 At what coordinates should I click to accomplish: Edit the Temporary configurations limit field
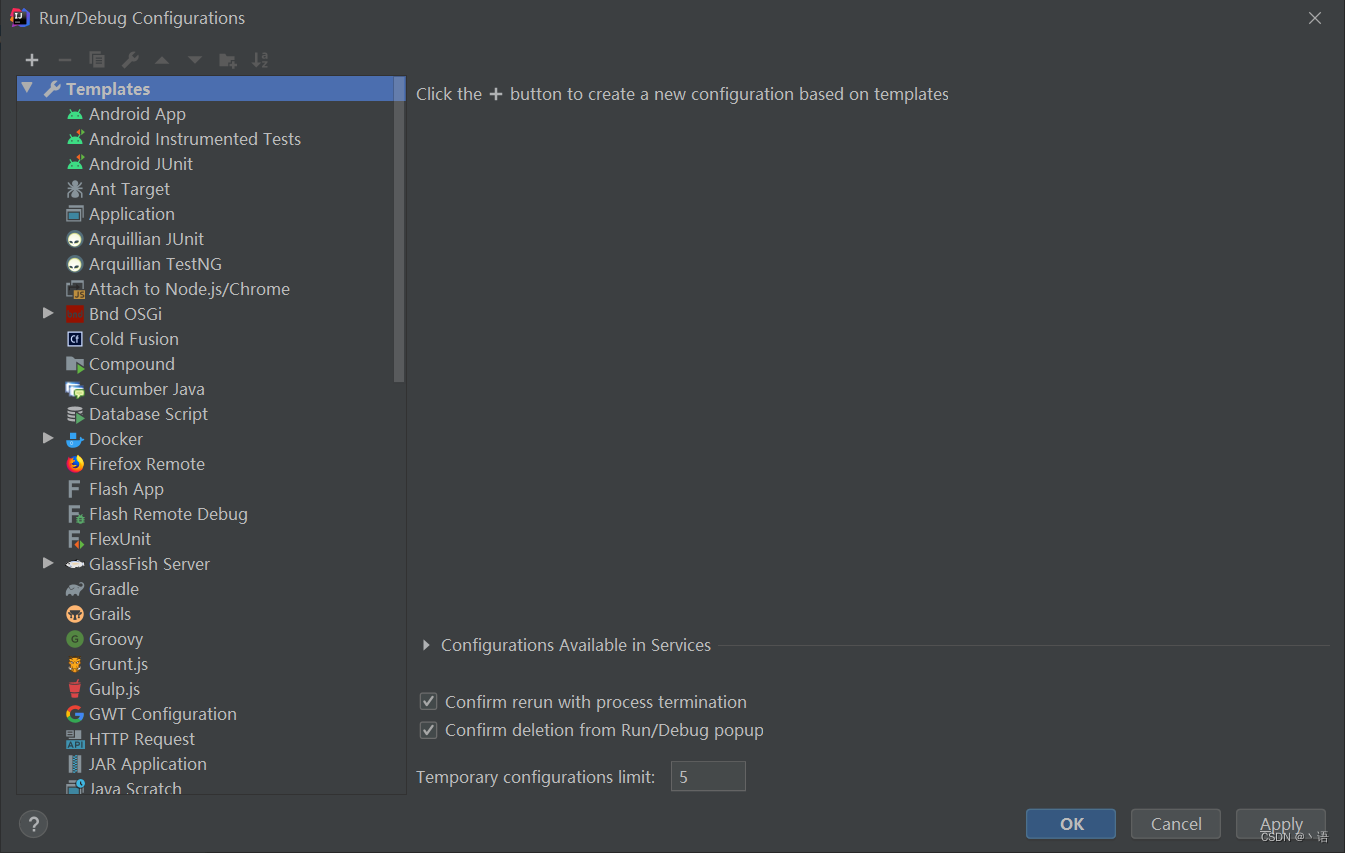tap(708, 776)
